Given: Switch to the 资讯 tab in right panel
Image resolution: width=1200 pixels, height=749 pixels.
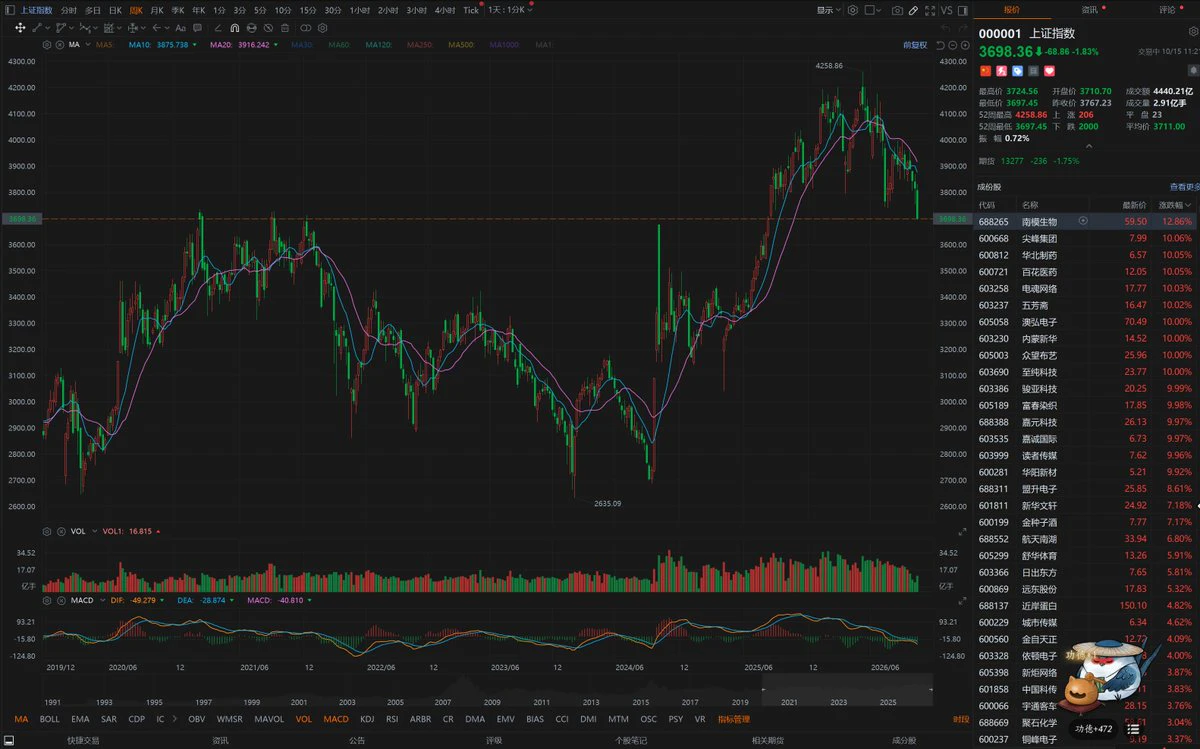Looking at the screenshot, I should (x=1089, y=9).
